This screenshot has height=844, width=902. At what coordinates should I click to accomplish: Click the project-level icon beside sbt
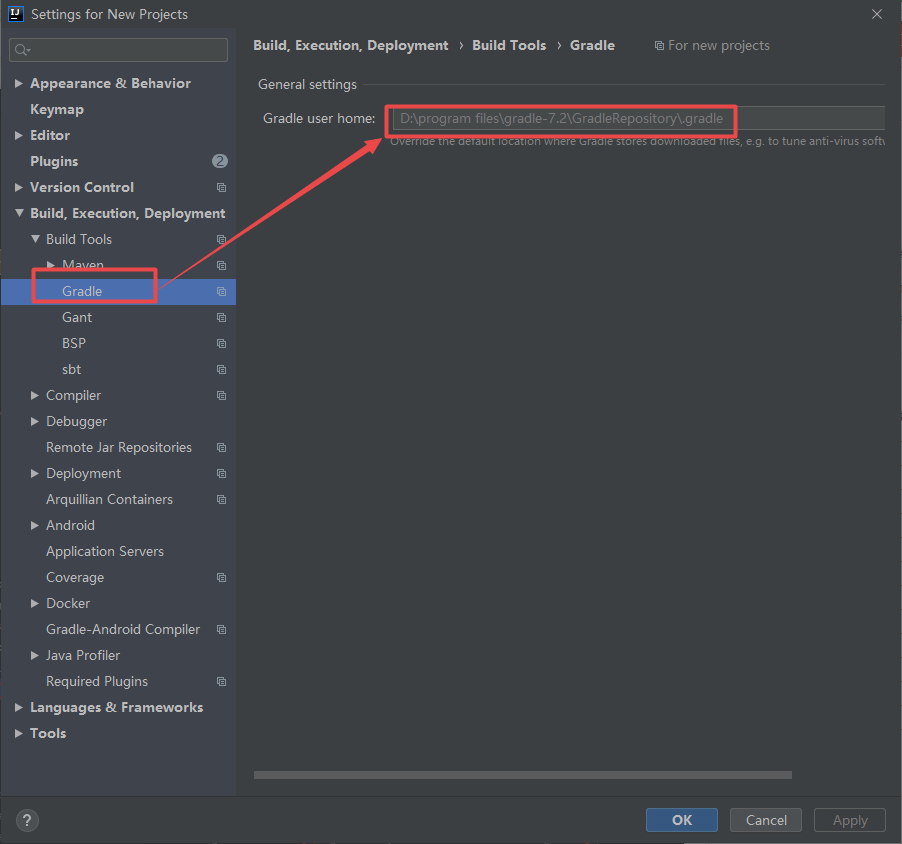[x=221, y=369]
